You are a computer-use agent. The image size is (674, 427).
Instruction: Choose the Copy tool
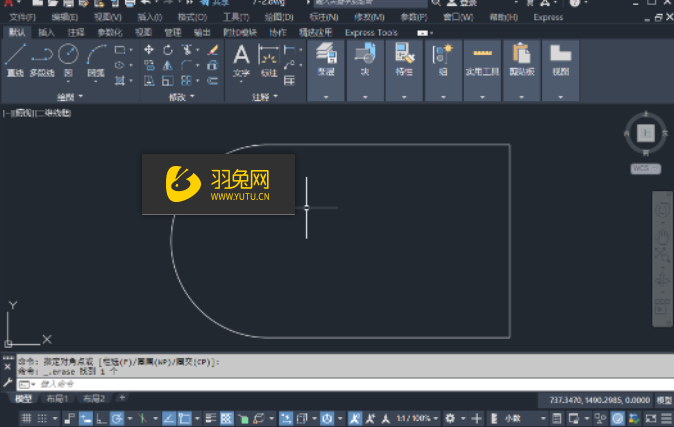[x=149, y=65]
